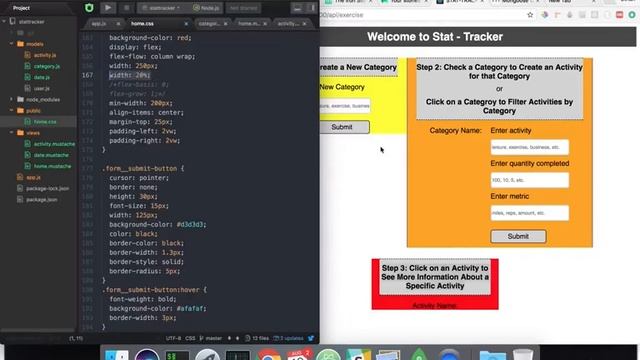
Task: Open Trash in the dock
Action: coord(523,354)
